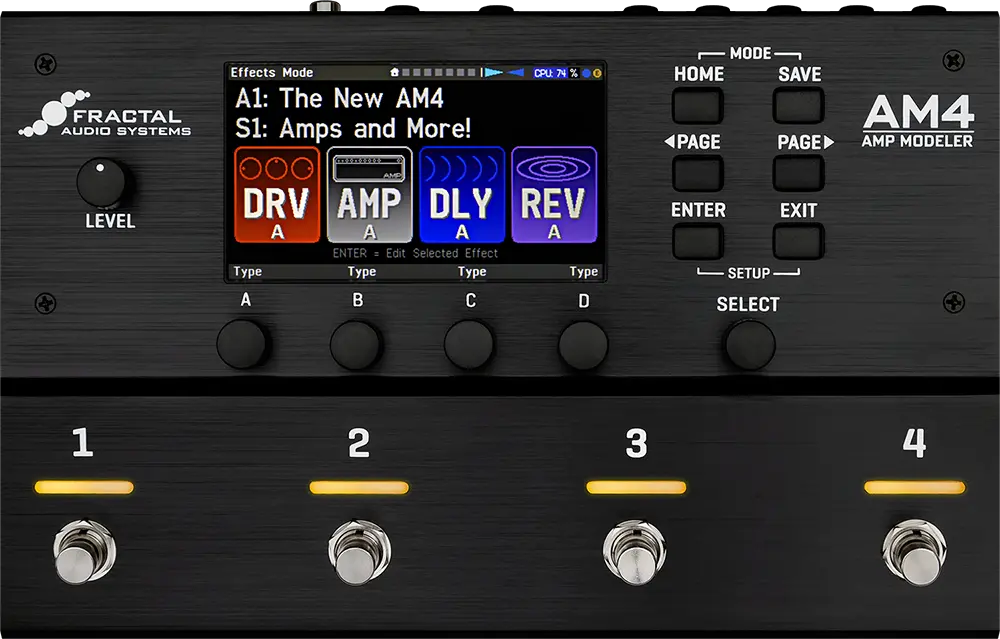Push the EXIT button
The image size is (1000, 639).
coord(798,241)
